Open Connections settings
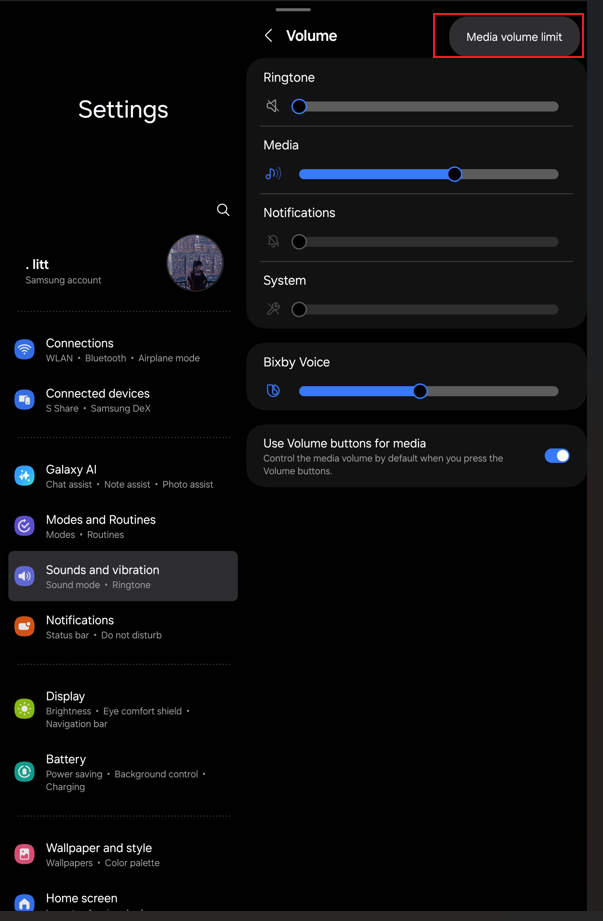Image resolution: width=603 pixels, height=921 pixels. [123, 349]
